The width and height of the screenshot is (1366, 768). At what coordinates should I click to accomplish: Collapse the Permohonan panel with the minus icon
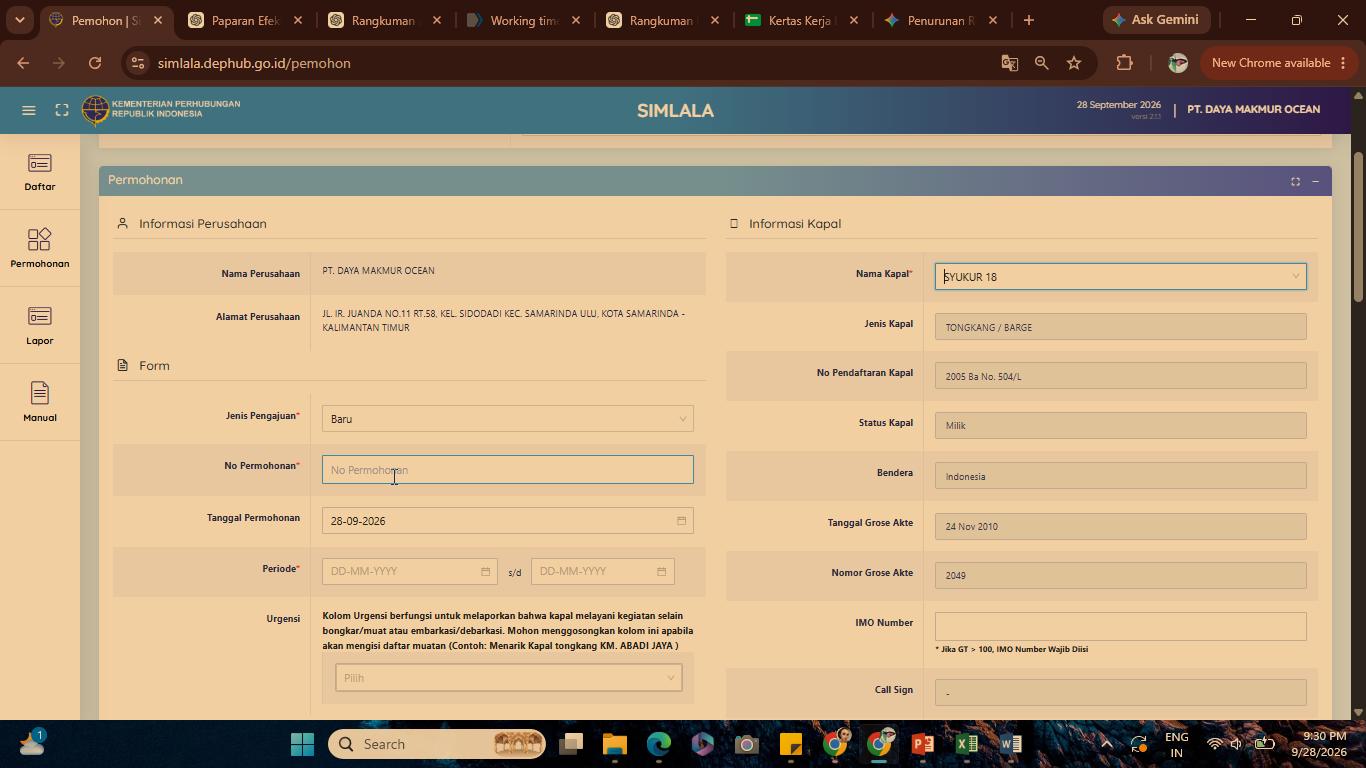(x=1315, y=181)
